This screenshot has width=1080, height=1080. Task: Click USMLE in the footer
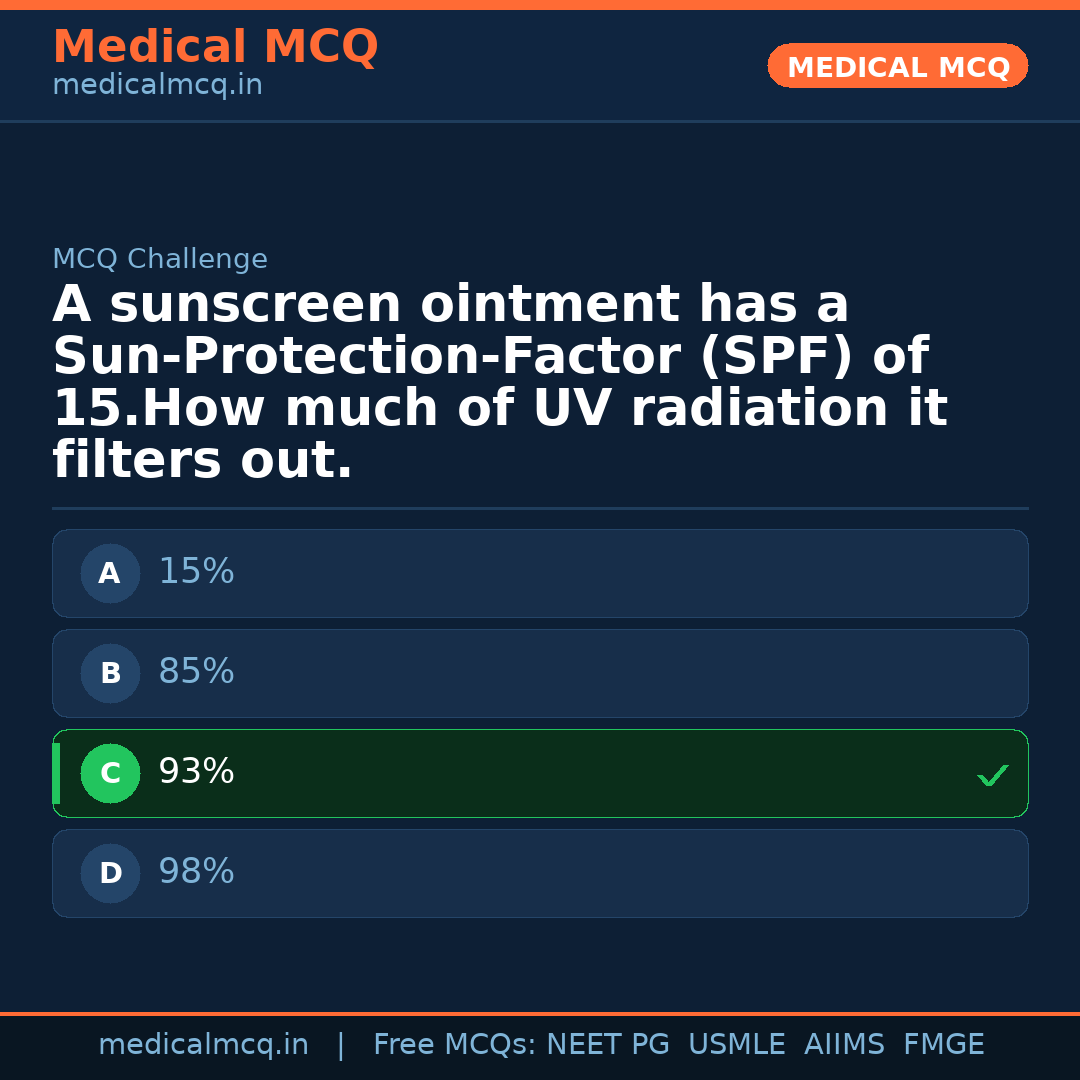[x=736, y=1045]
